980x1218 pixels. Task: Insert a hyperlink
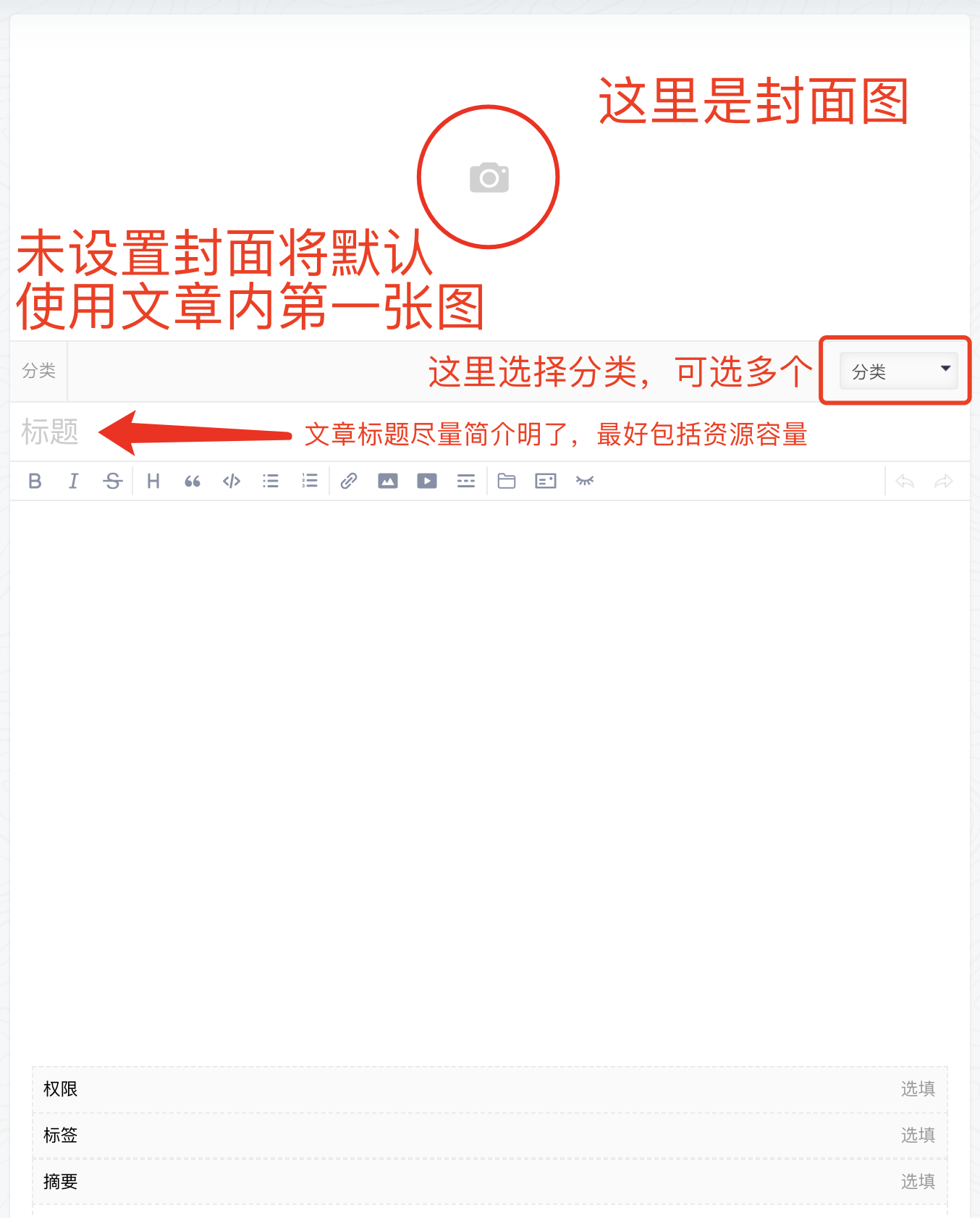point(349,481)
